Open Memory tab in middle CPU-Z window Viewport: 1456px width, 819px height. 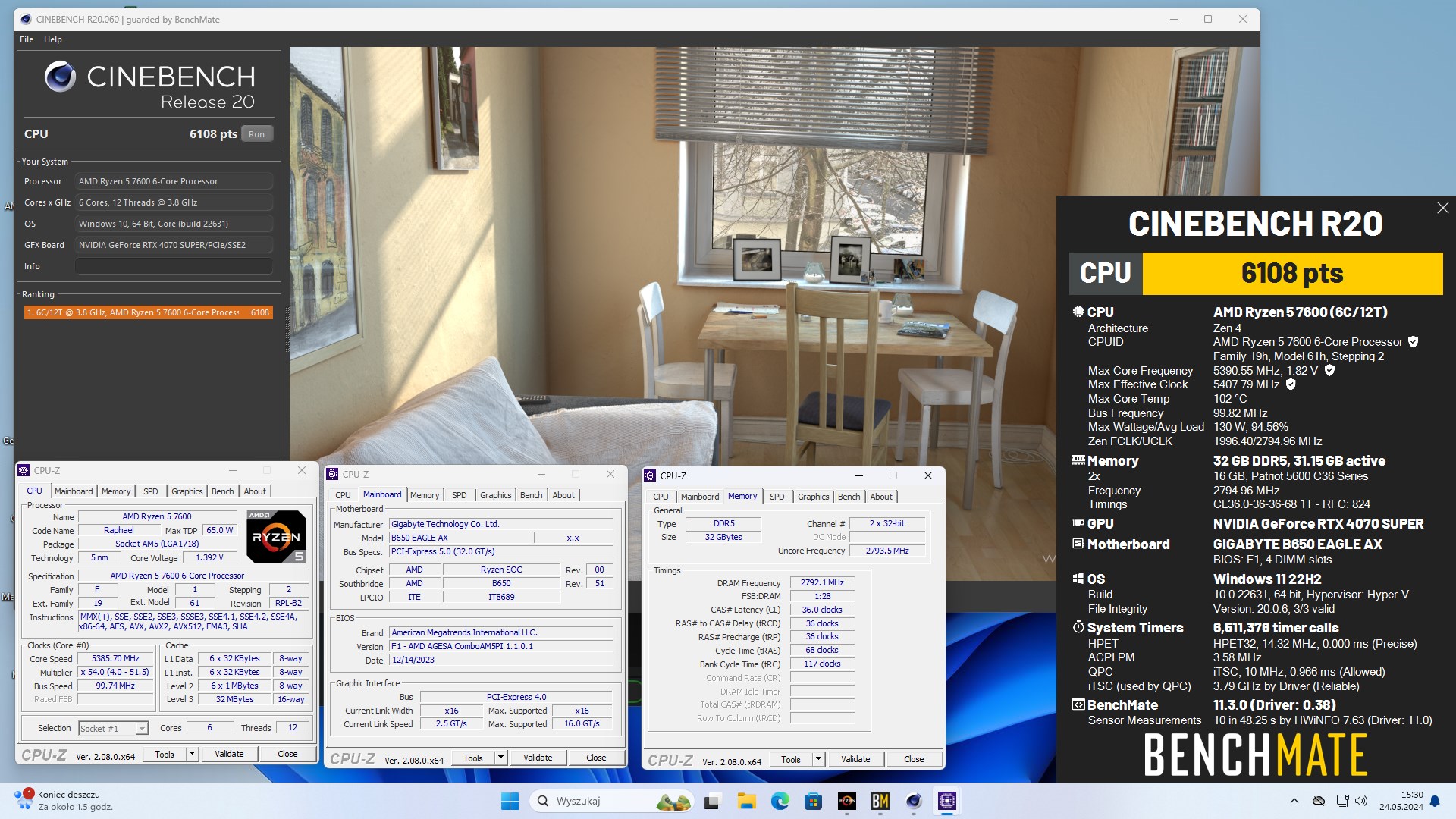425,495
